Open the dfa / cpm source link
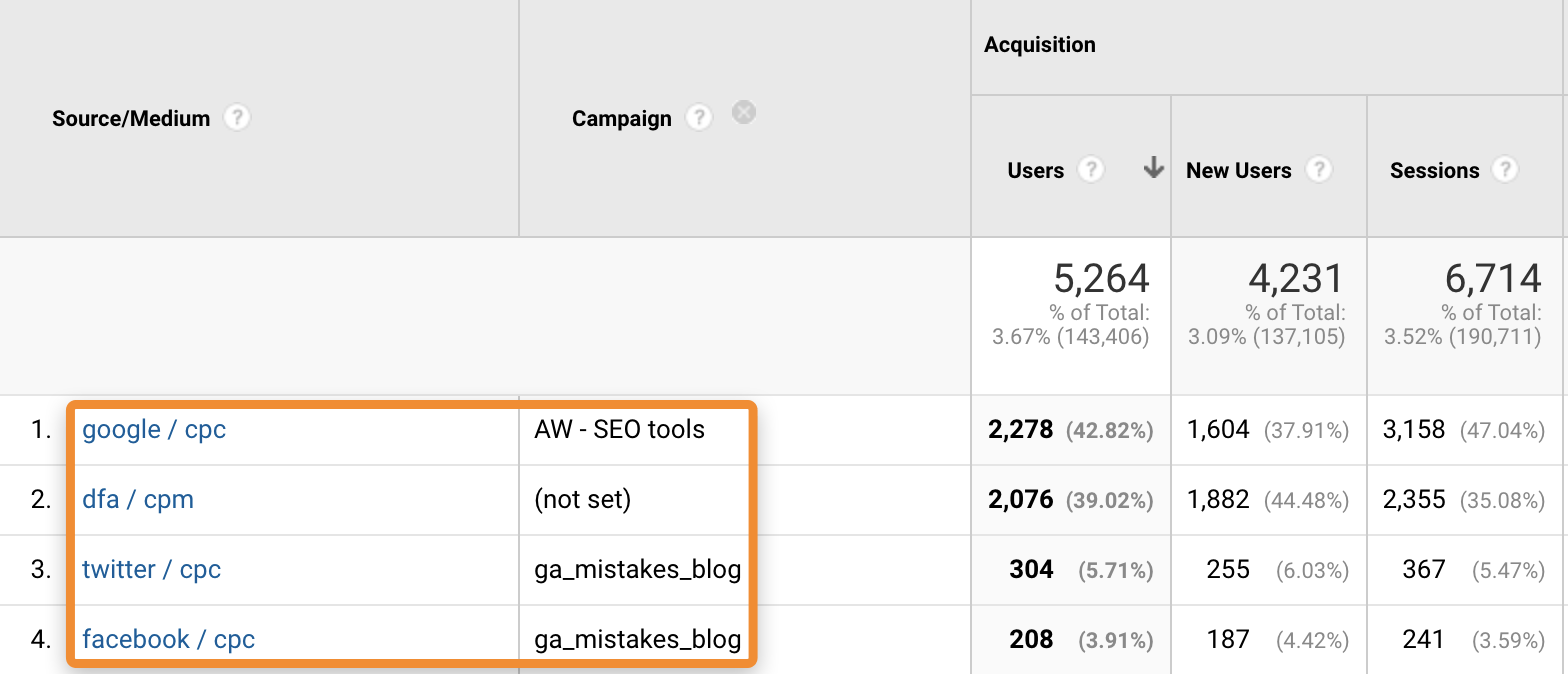The image size is (1568, 674). pos(138,500)
